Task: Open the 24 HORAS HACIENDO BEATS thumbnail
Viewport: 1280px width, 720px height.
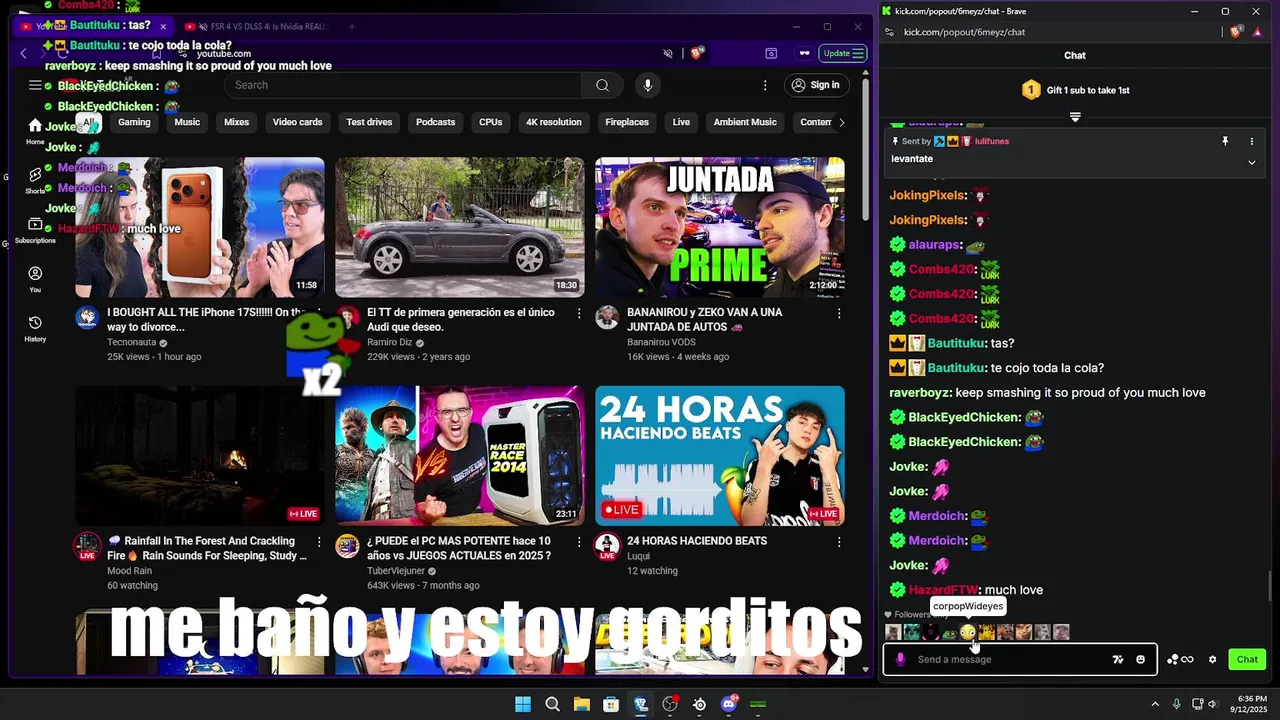Action: coord(720,456)
